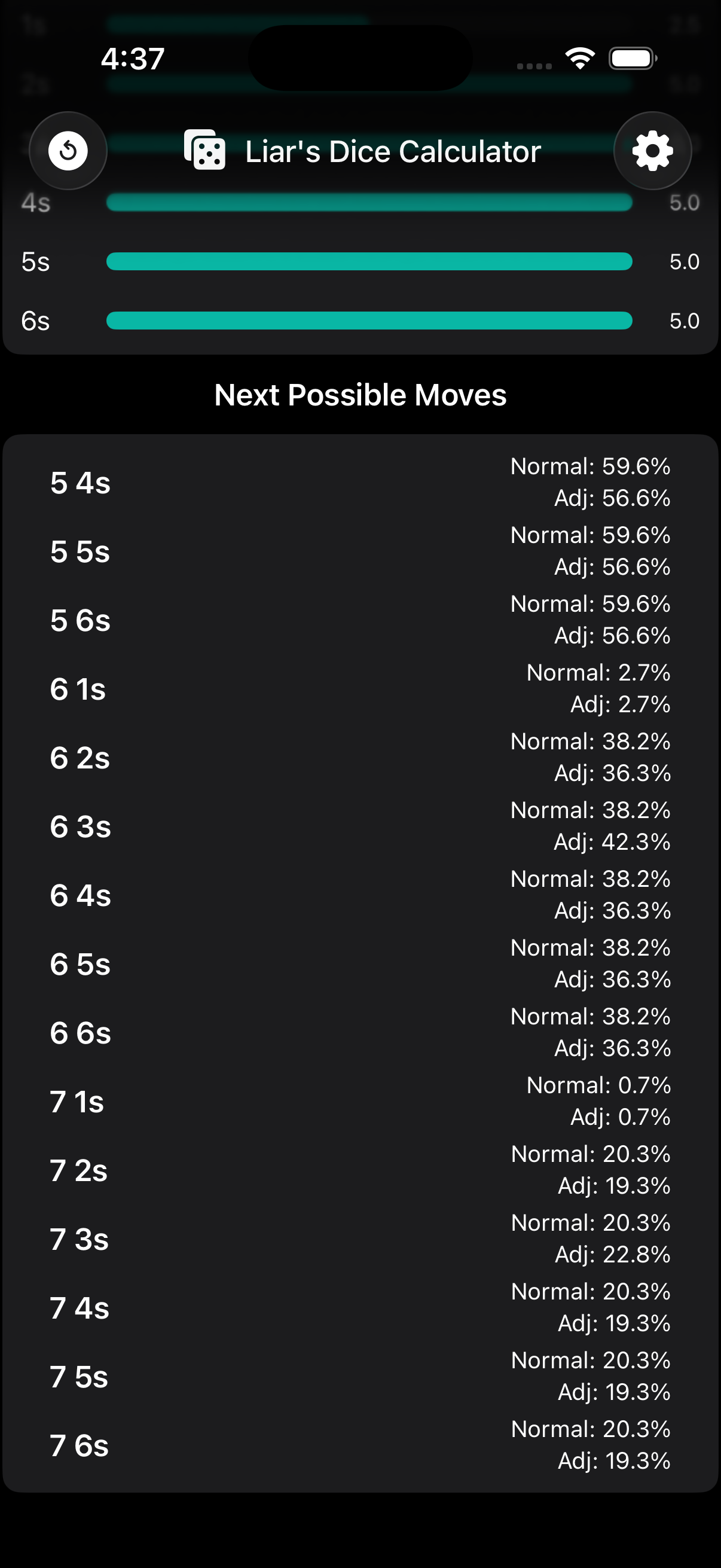The width and height of the screenshot is (721, 1568).
Task: Choose the "5 5s" bid row
Action: [x=360, y=551]
